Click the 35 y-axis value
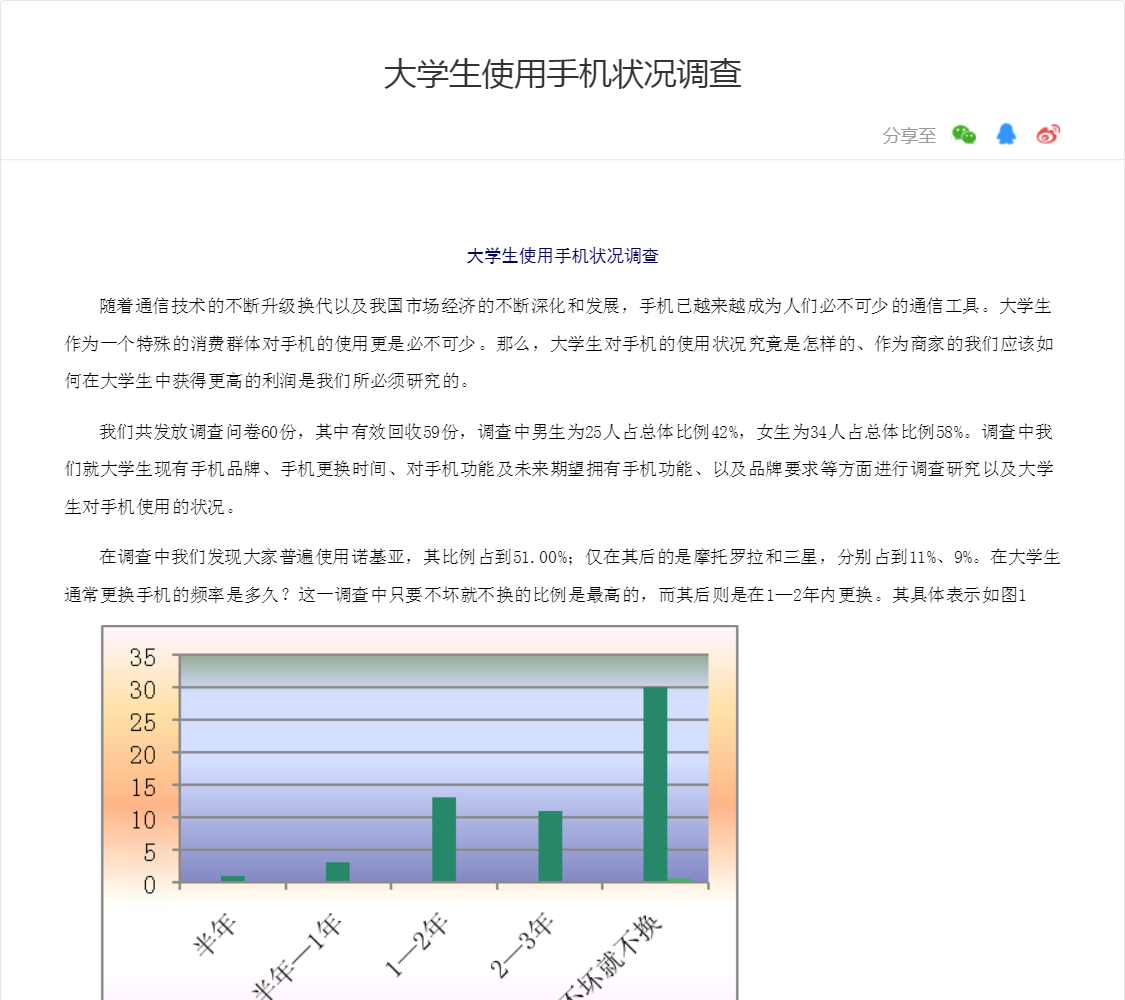This screenshot has width=1125, height=1000. 142,657
